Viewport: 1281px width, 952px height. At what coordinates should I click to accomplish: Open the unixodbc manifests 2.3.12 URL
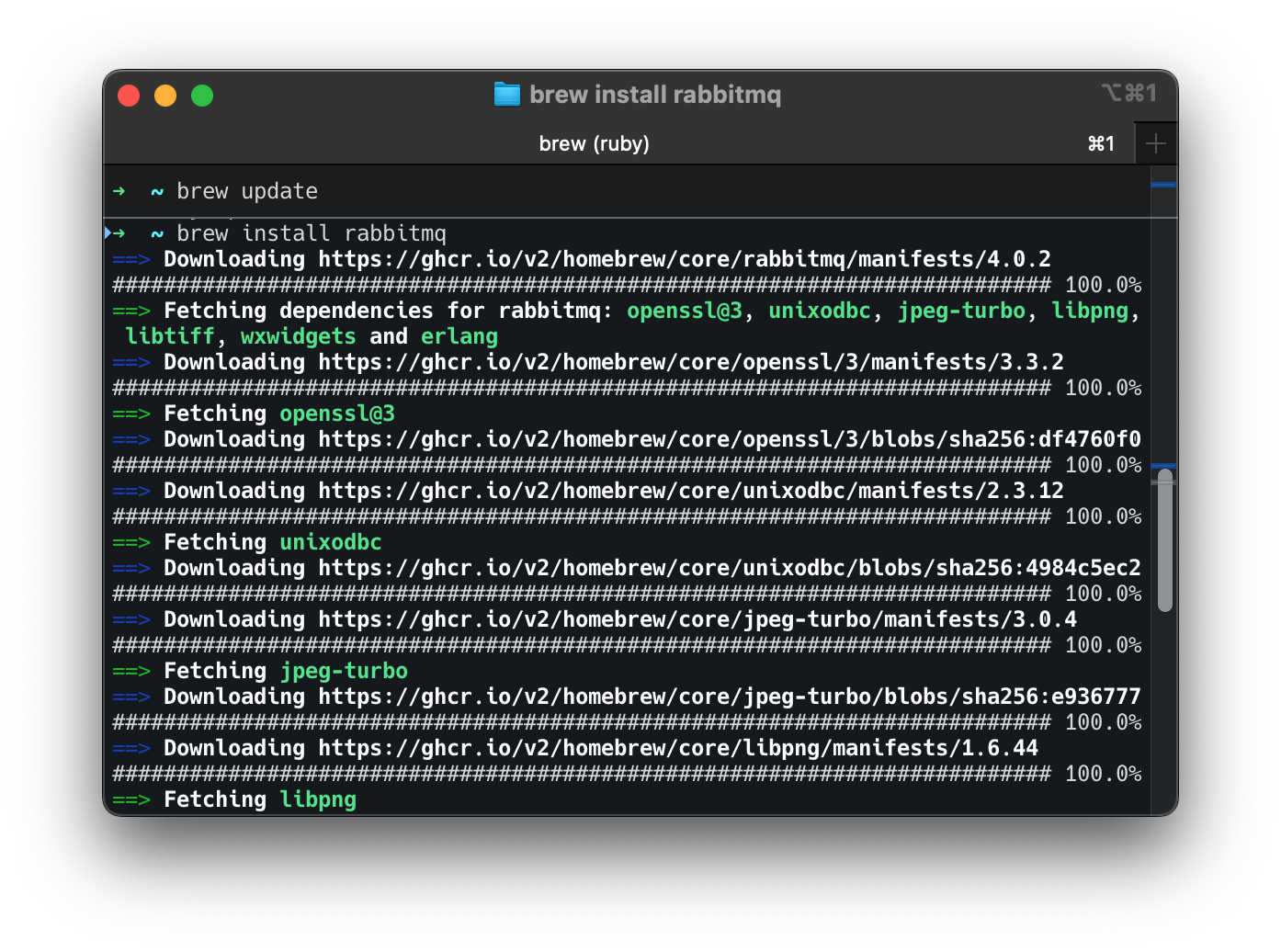click(x=690, y=491)
